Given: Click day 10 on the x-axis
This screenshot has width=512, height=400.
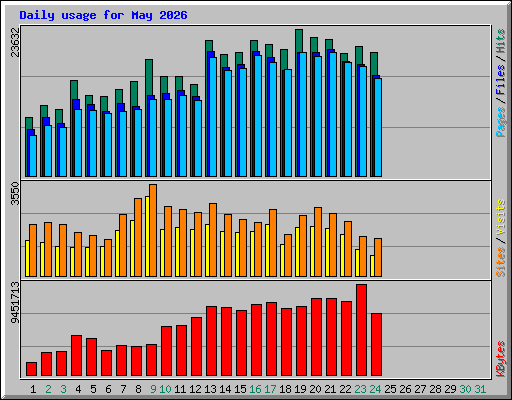Looking at the screenshot, I should pos(165,389).
